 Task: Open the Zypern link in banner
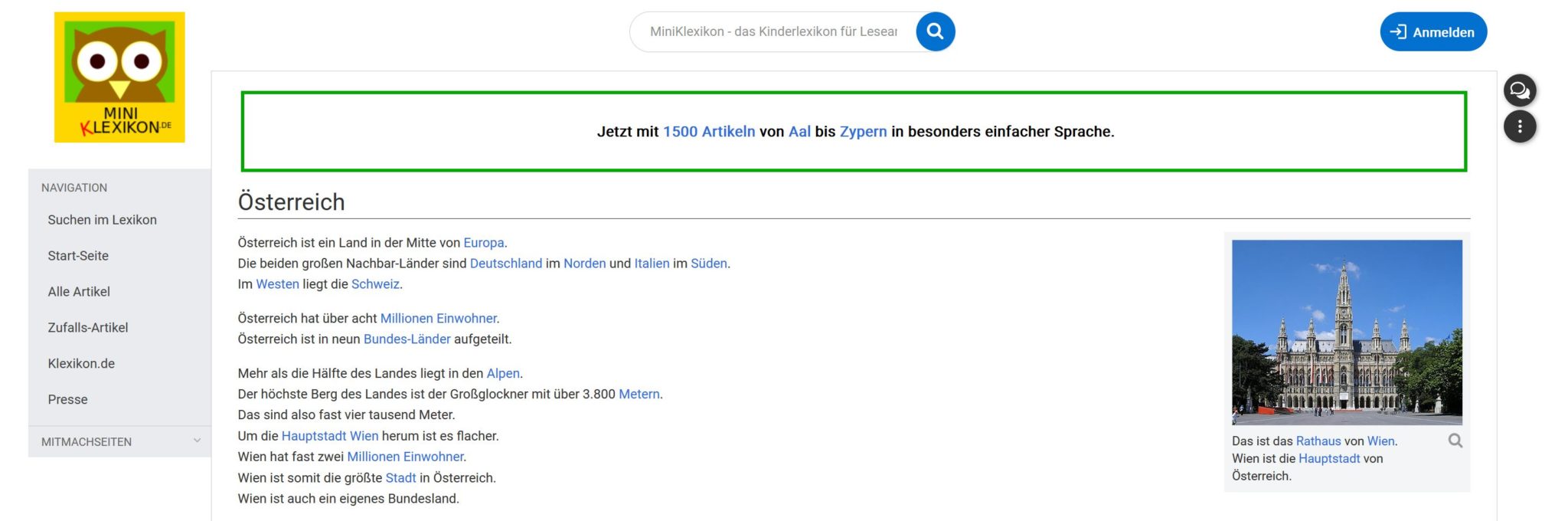pos(863,132)
